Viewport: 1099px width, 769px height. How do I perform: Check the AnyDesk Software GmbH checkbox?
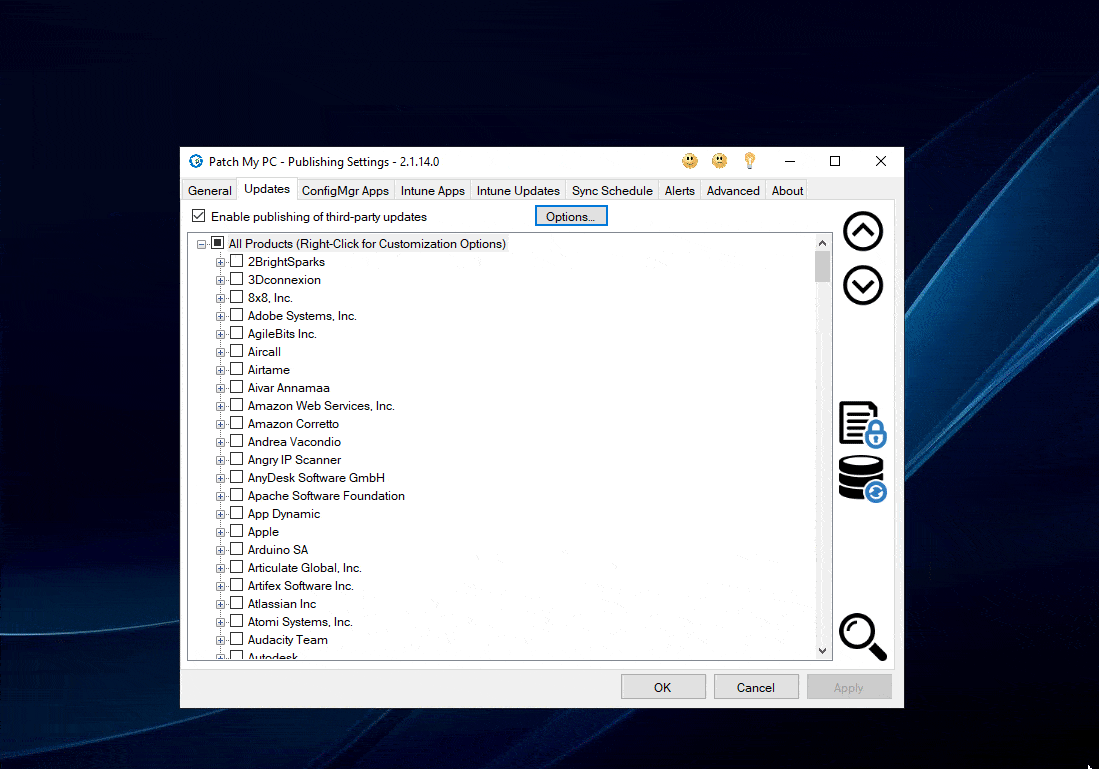point(237,477)
